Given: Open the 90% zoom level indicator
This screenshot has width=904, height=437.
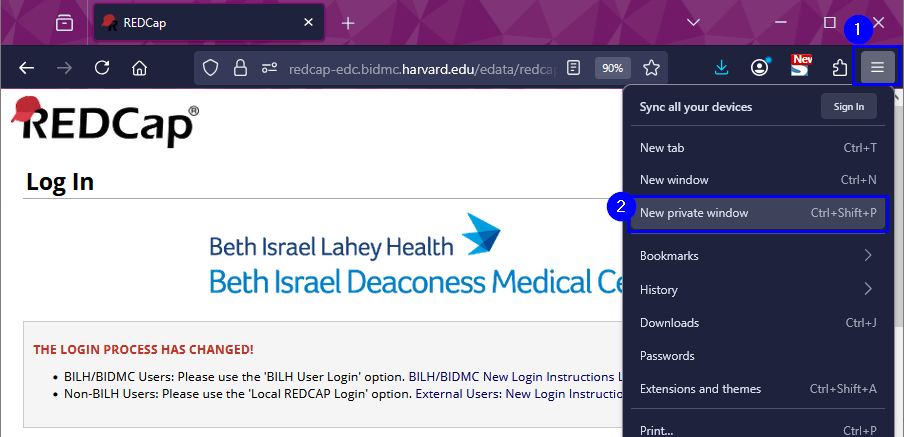Looking at the screenshot, I should pos(612,68).
